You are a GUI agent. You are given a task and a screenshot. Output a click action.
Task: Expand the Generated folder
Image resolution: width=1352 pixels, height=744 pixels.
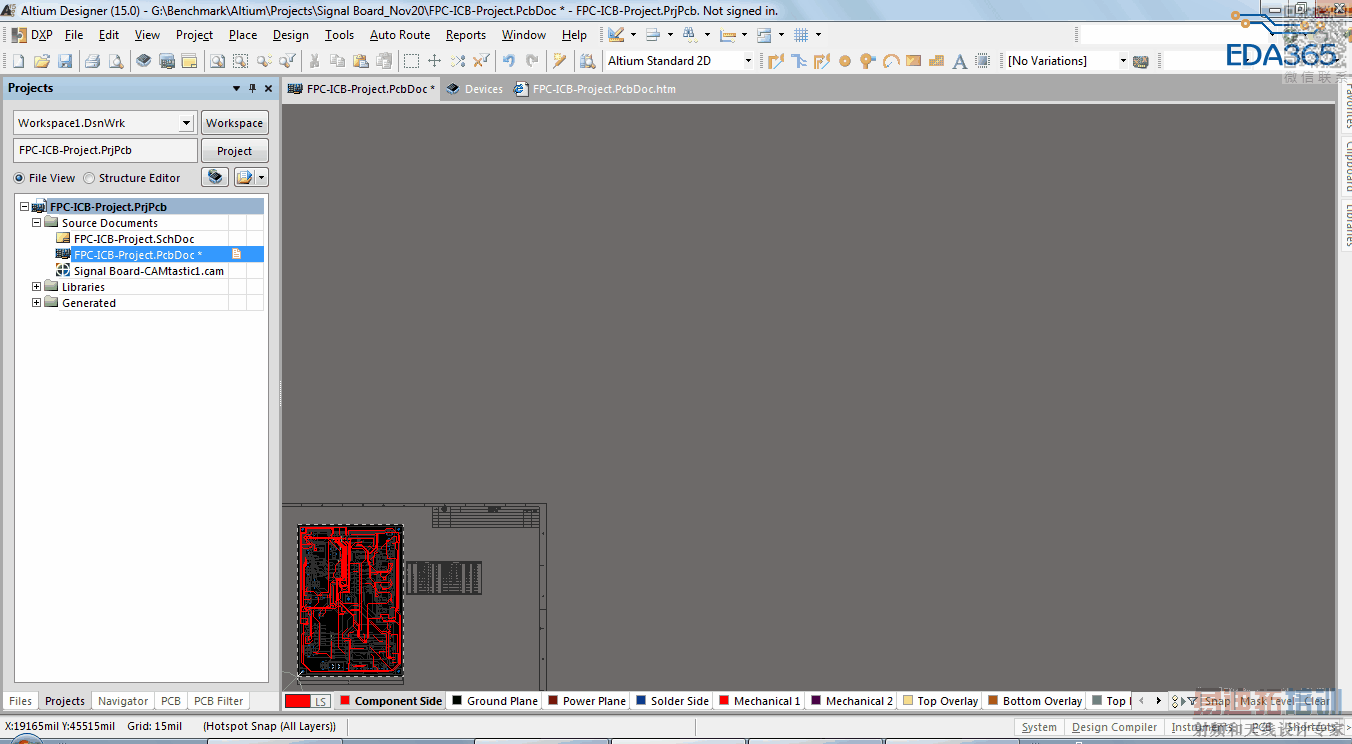pos(37,303)
